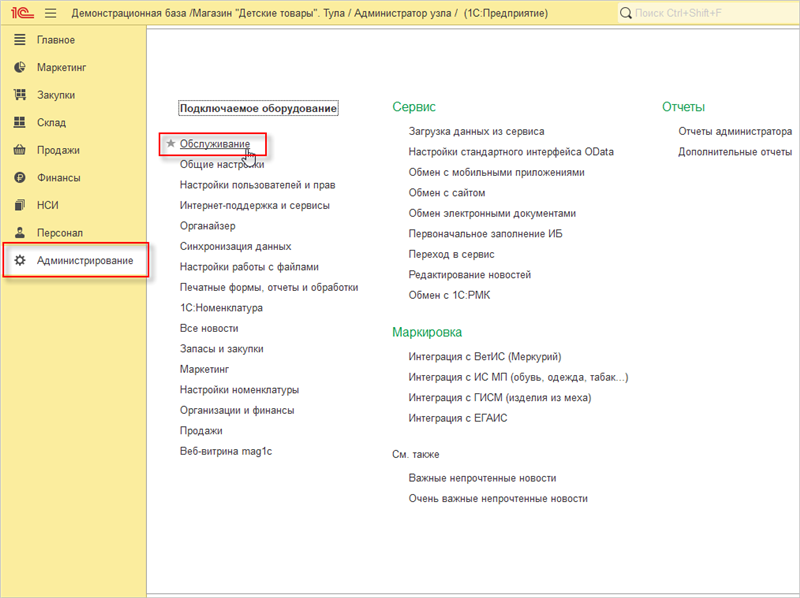Viewport: 800px width, 598px height.
Task: Click the Финансы ruble coin icon
Action: coord(19,178)
